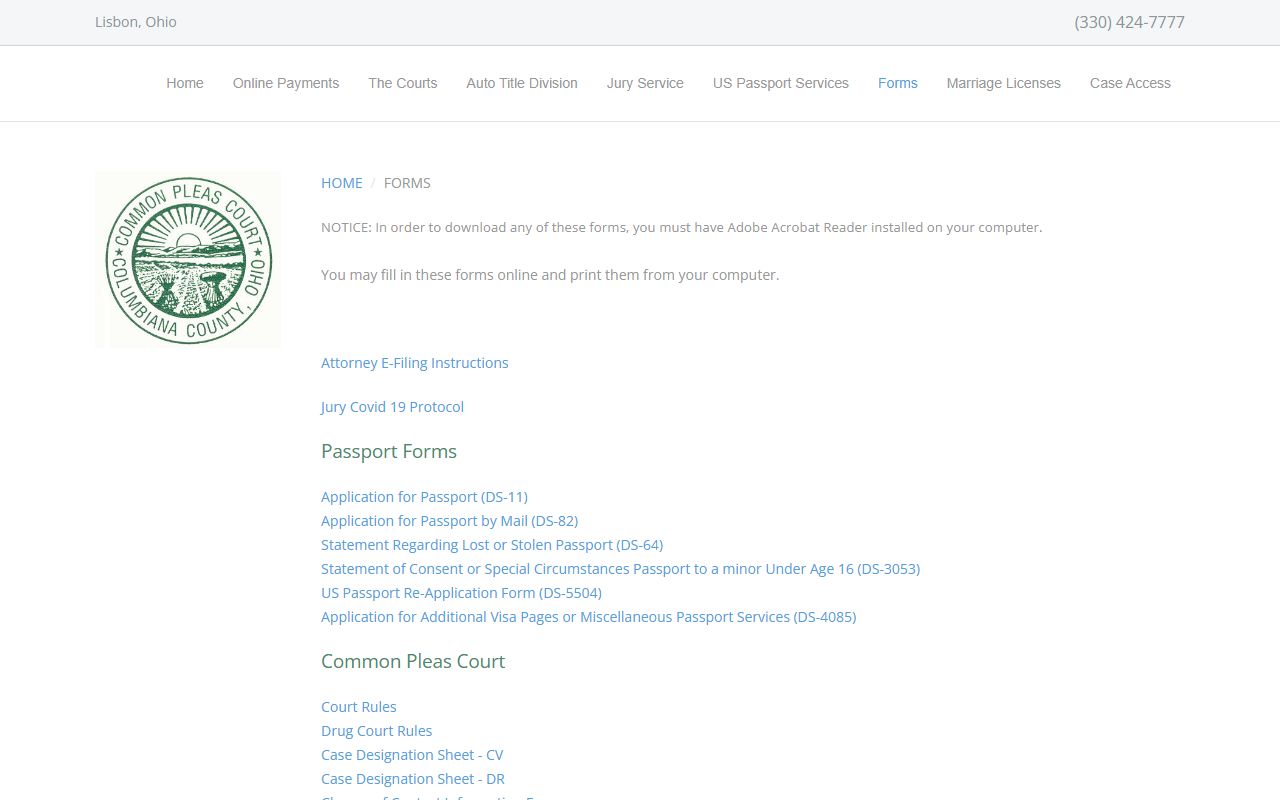View the Jury Covid 19 Protocol
The image size is (1280, 800).
point(392,407)
